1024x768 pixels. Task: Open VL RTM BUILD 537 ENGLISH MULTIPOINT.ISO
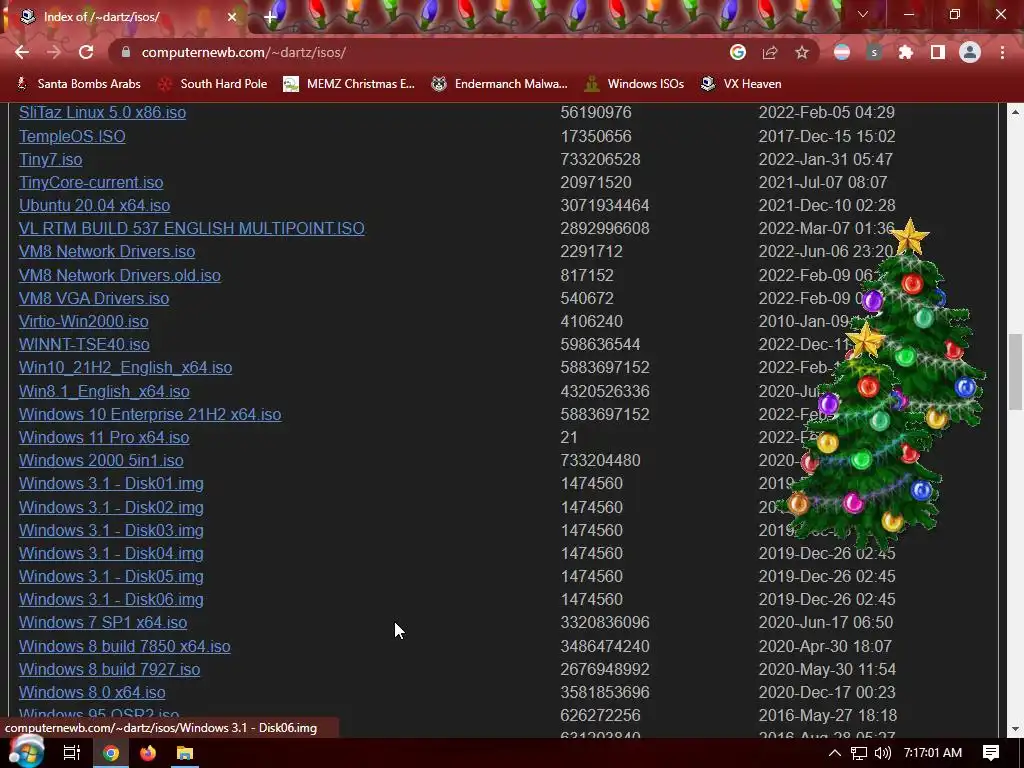(192, 228)
